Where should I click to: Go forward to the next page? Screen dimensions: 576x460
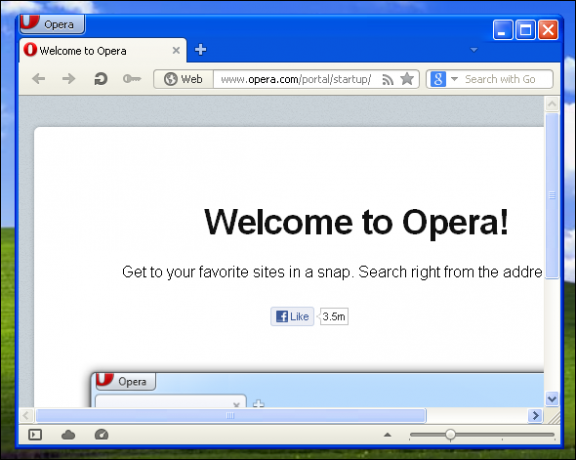[69, 79]
